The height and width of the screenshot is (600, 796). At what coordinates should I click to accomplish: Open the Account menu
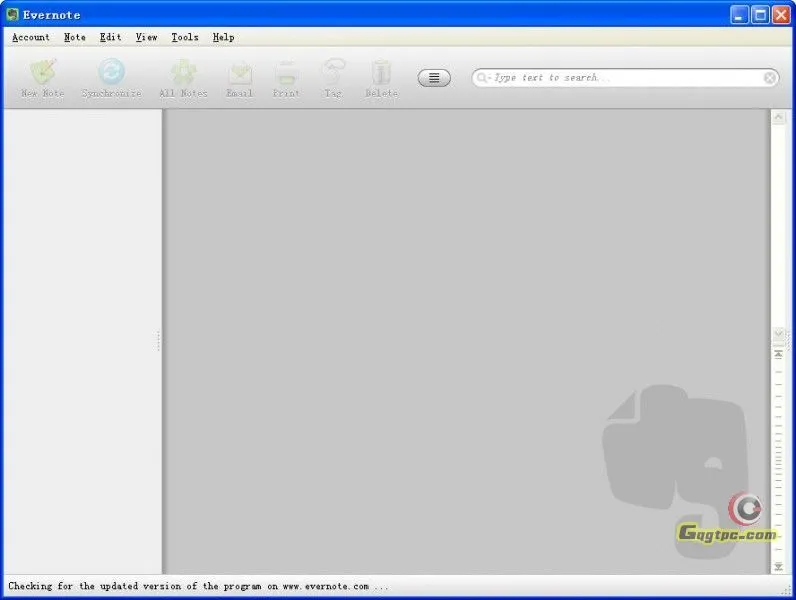[x=31, y=37]
